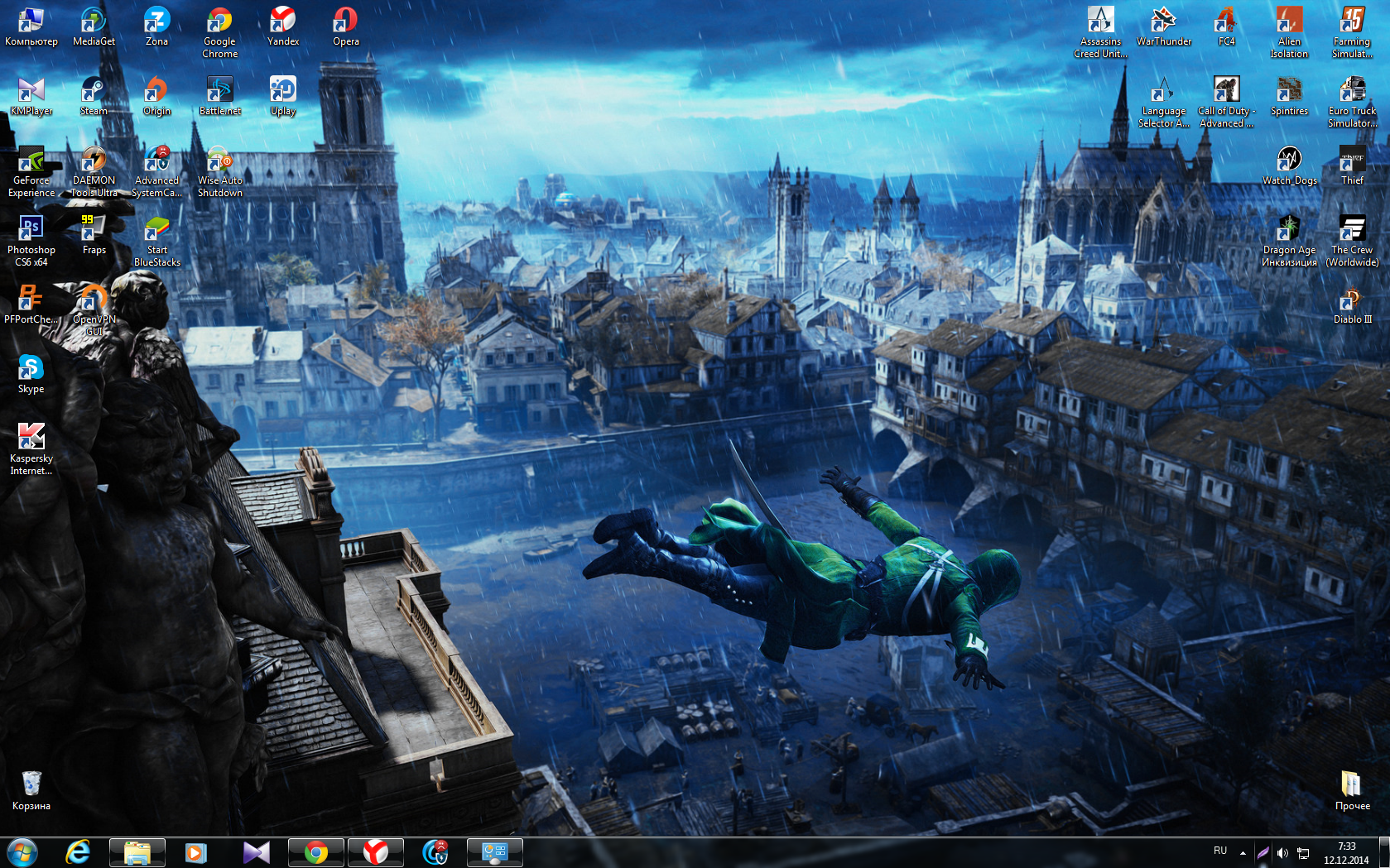
Task: Show hidden tray icons arrow
Action: tap(1243, 852)
